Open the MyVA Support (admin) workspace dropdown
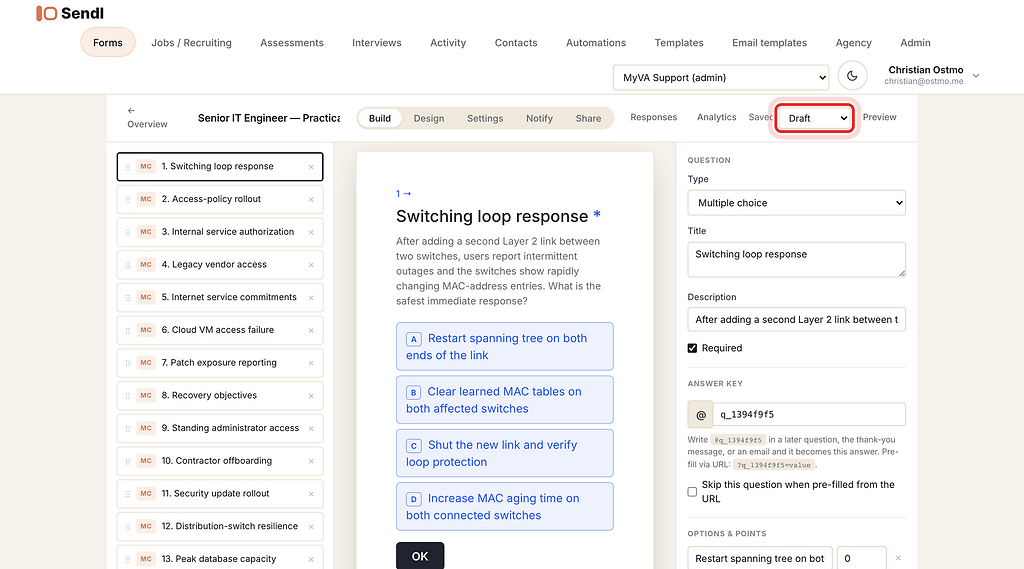This screenshot has height=569, width=1024. click(x=721, y=77)
